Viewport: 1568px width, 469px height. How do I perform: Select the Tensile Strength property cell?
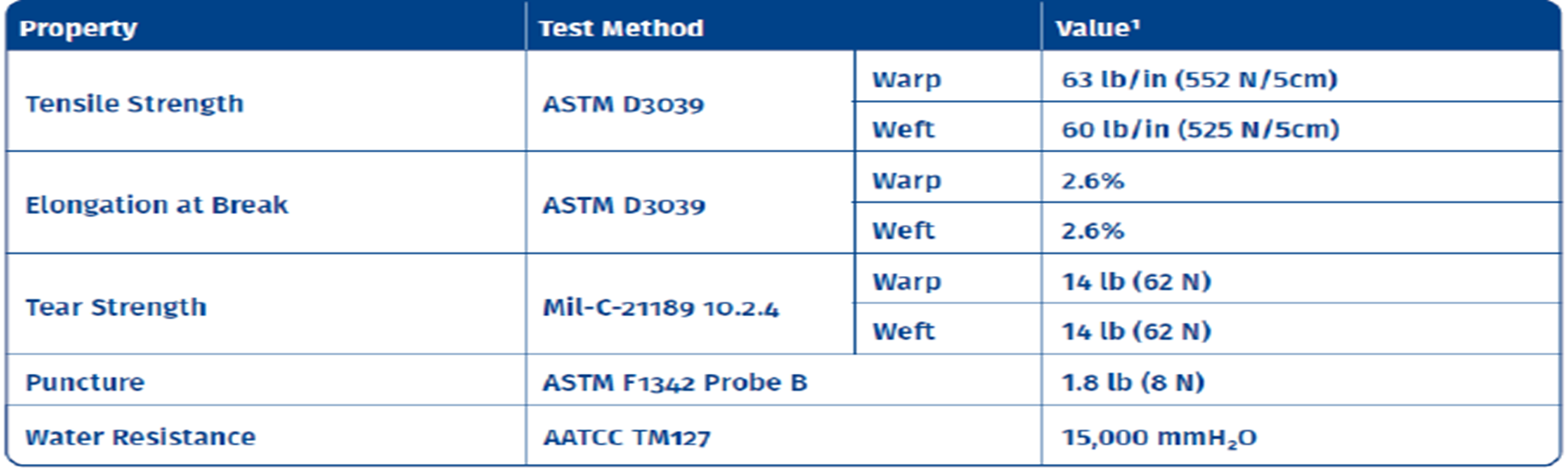coord(134,104)
